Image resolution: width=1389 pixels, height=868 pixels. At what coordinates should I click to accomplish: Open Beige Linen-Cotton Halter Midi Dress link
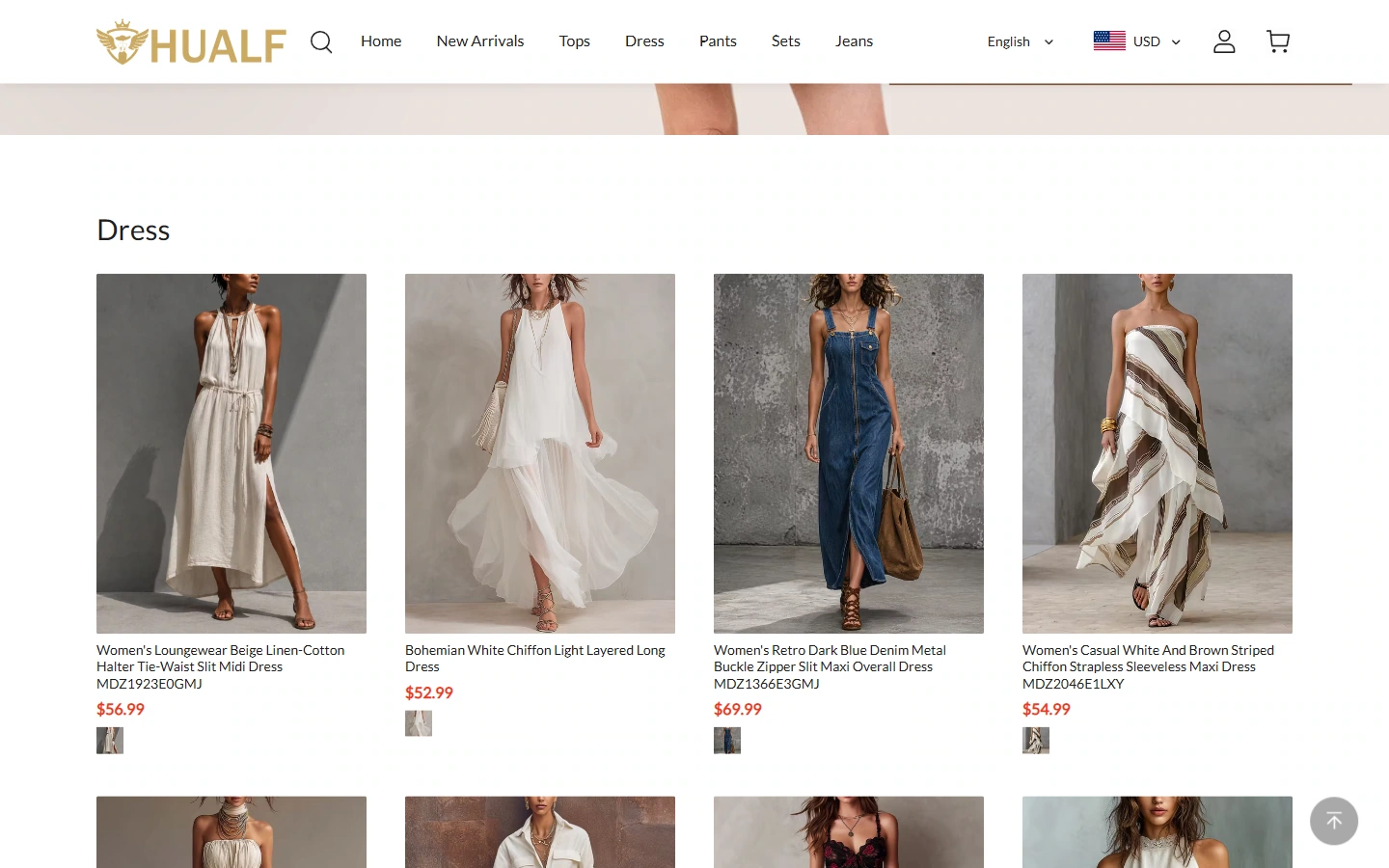click(x=221, y=666)
